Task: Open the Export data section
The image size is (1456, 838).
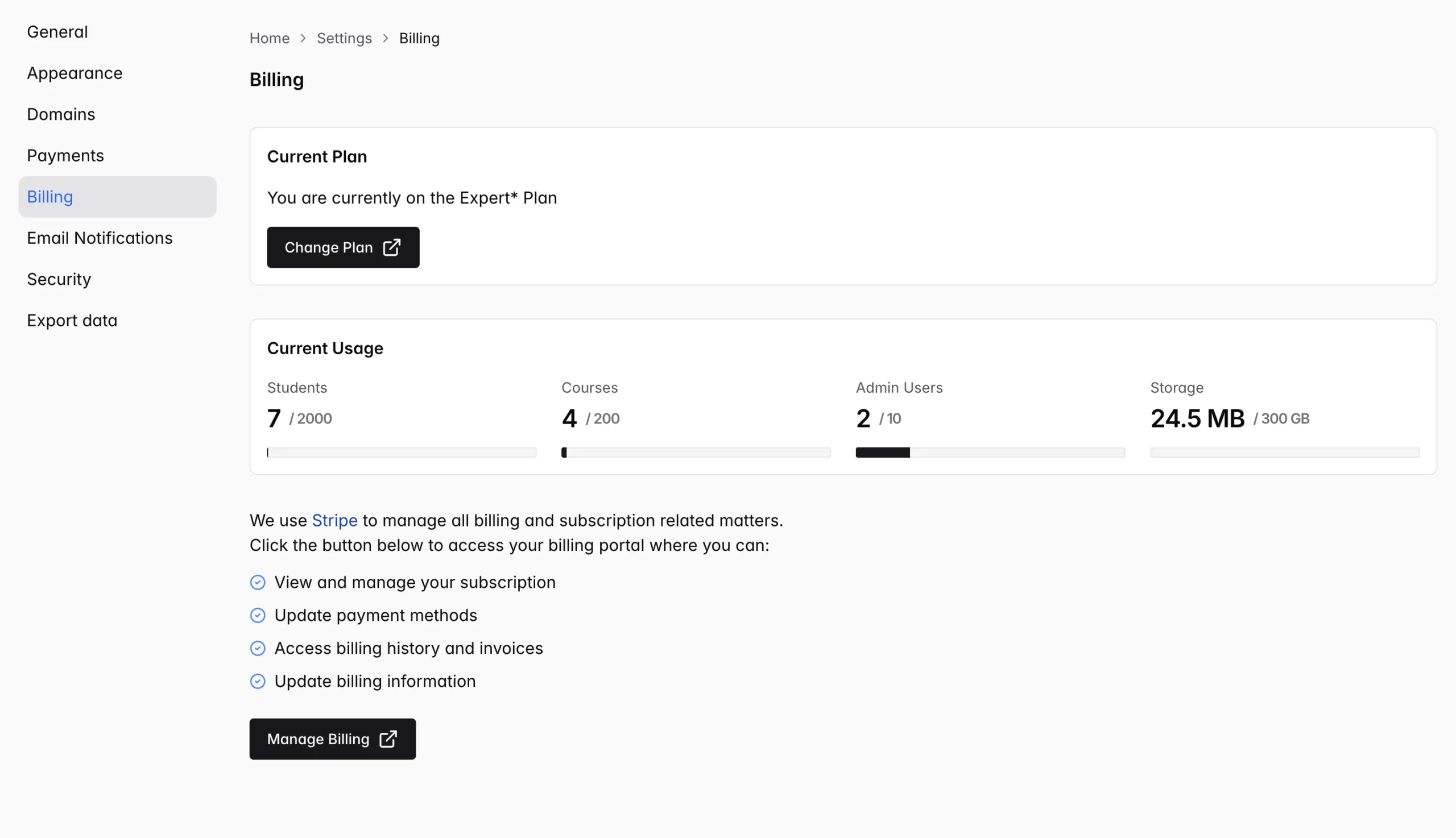Action: [x=118, y=321]
